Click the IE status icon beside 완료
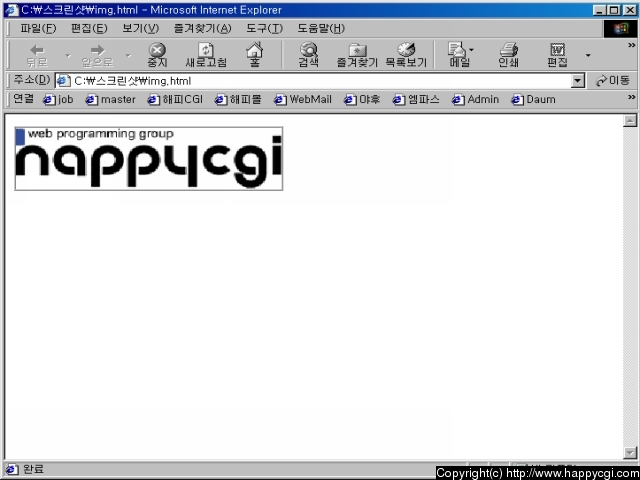 (11, 469)
